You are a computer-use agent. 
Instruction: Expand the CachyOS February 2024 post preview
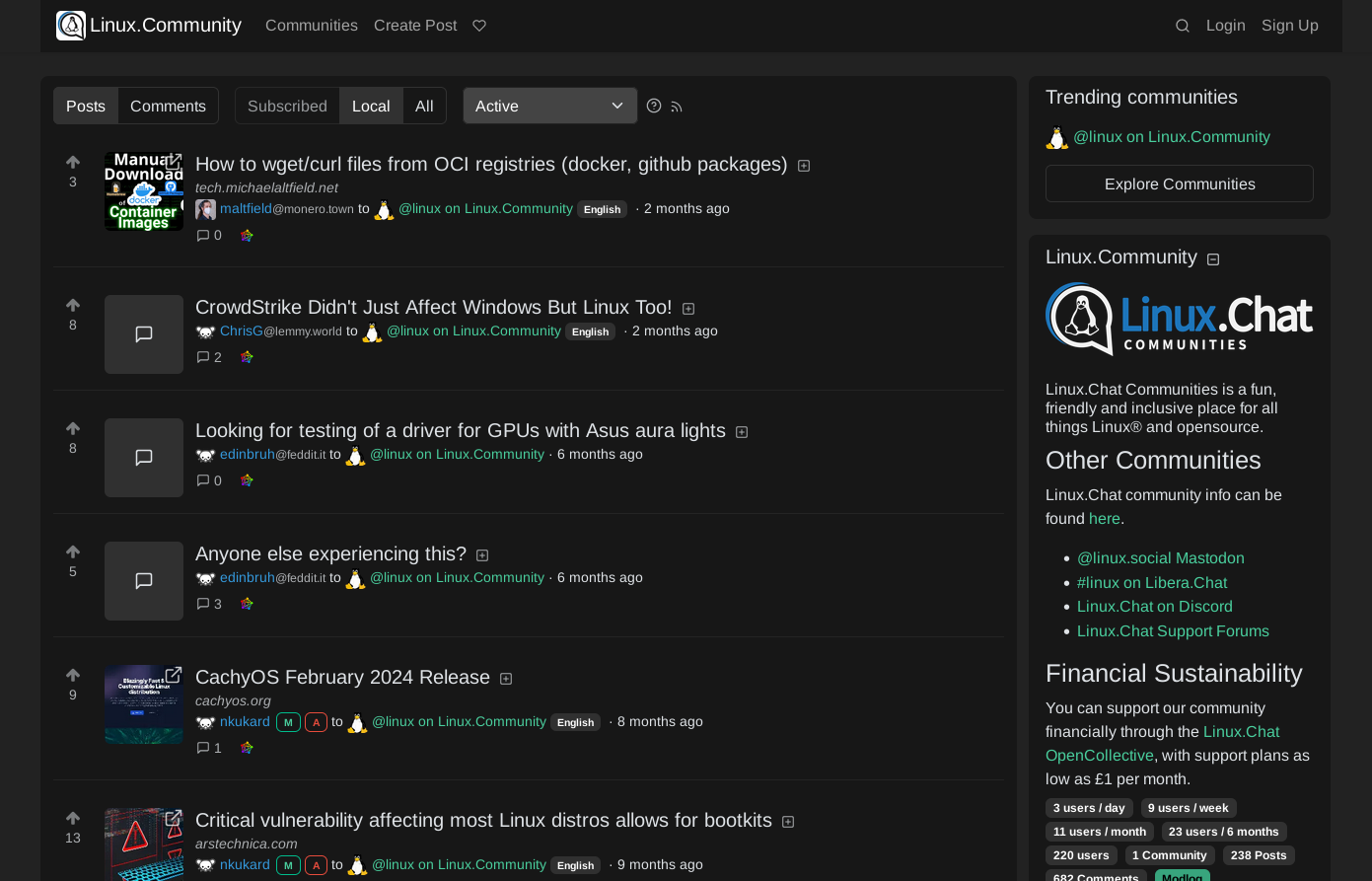(x=506, y=679)
